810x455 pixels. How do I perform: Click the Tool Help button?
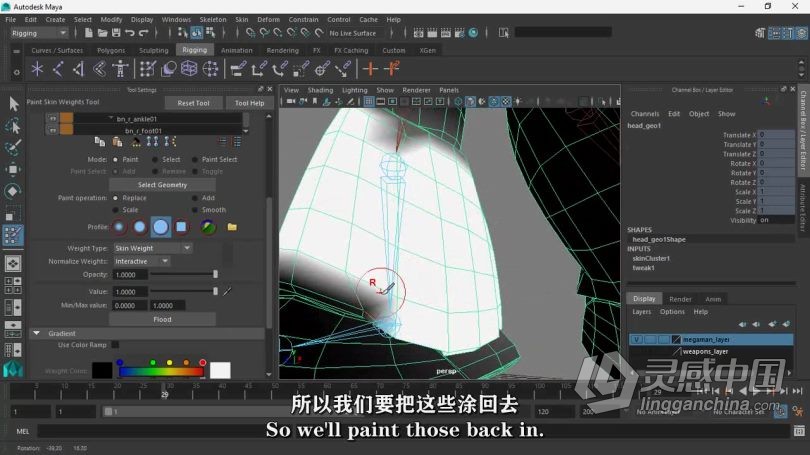point(249,103)
